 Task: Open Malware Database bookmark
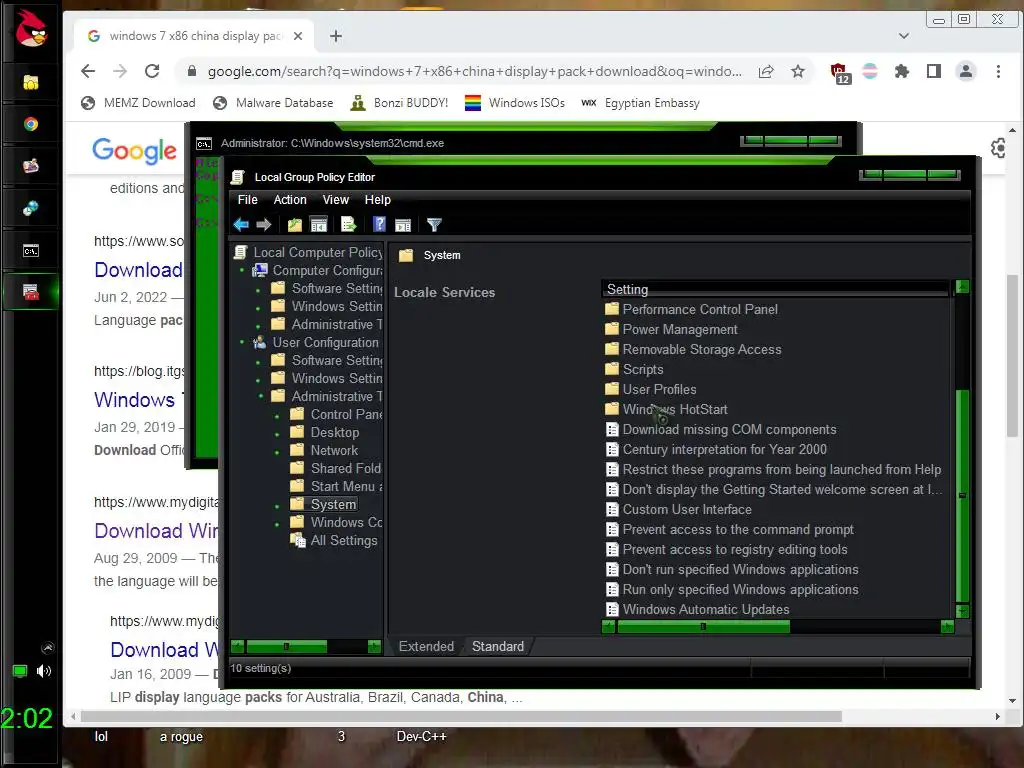[x=274, y=103]
